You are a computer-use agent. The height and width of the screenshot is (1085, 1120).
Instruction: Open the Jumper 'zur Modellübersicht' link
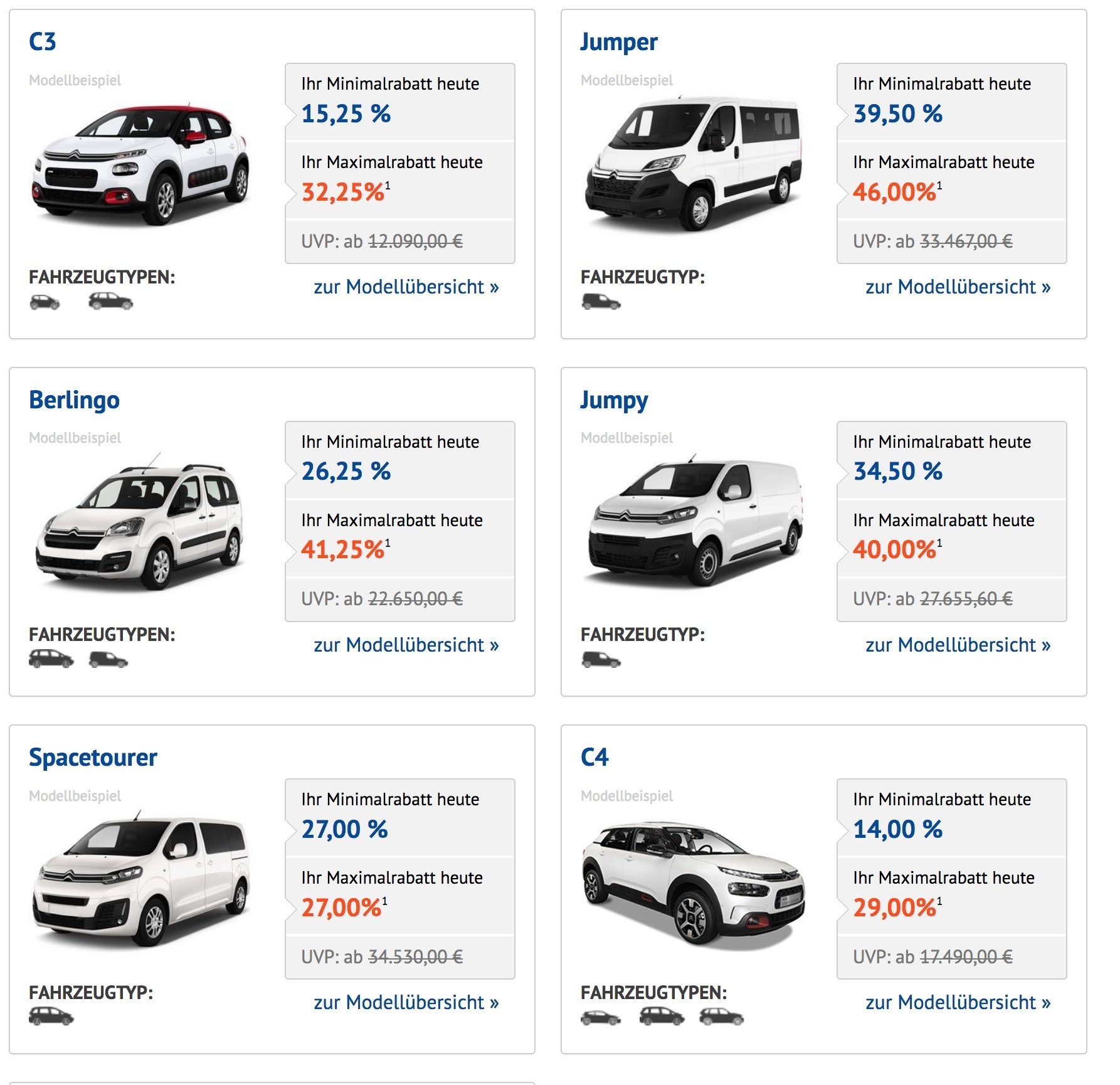click(958, 287)
